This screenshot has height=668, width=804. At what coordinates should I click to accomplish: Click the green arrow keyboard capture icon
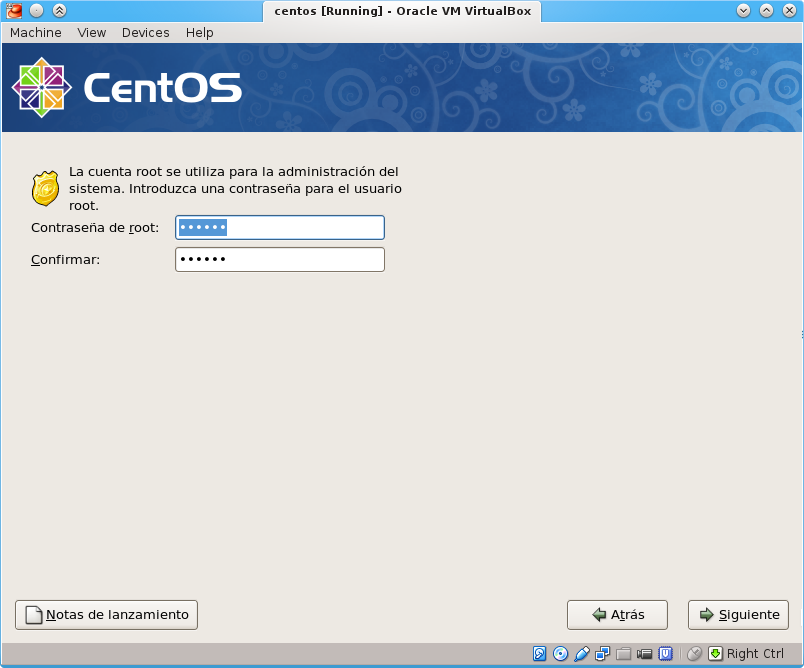pos(715,654)
